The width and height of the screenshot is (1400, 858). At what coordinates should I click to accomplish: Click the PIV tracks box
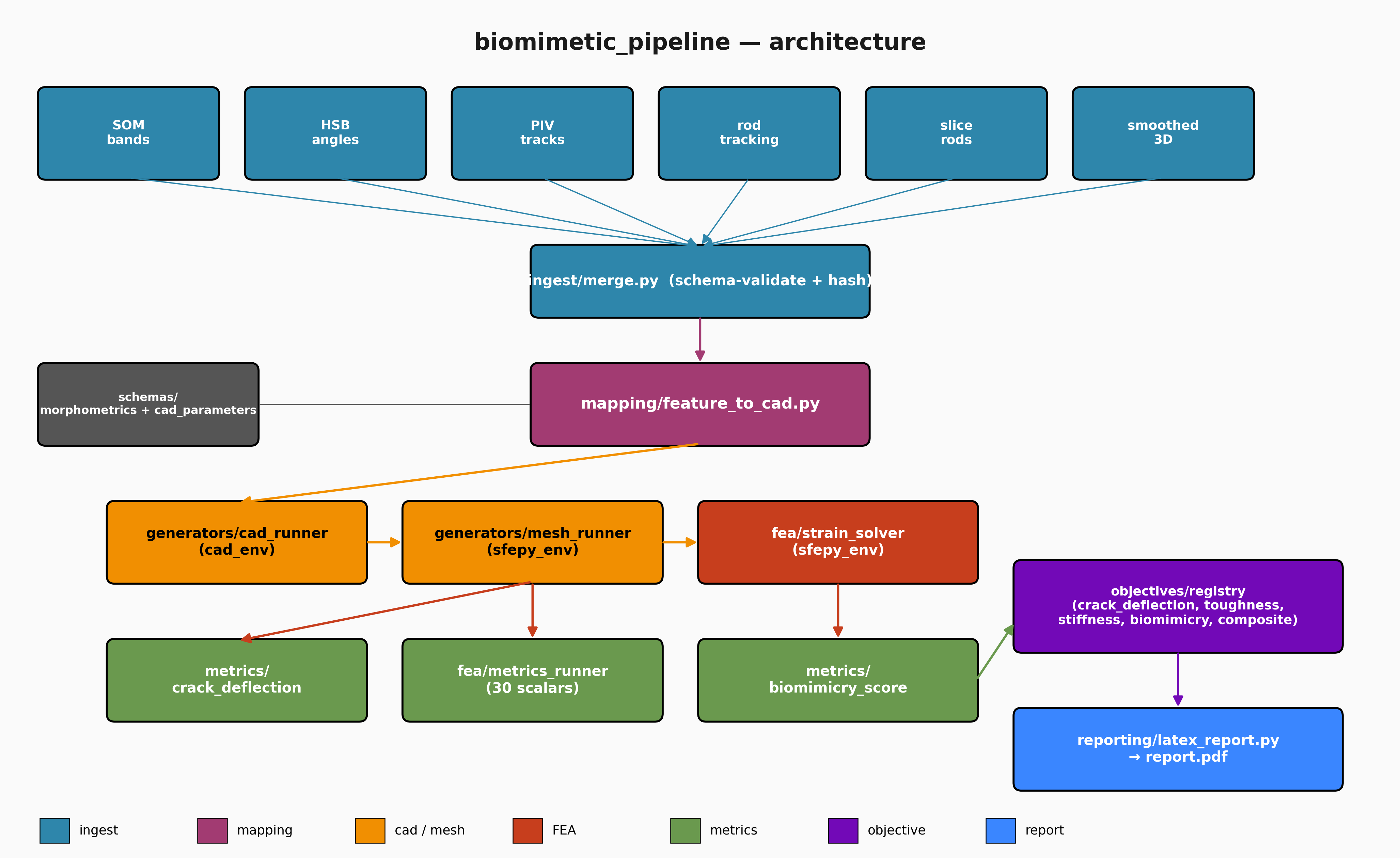pyautogui.click(x=542, y=133)
